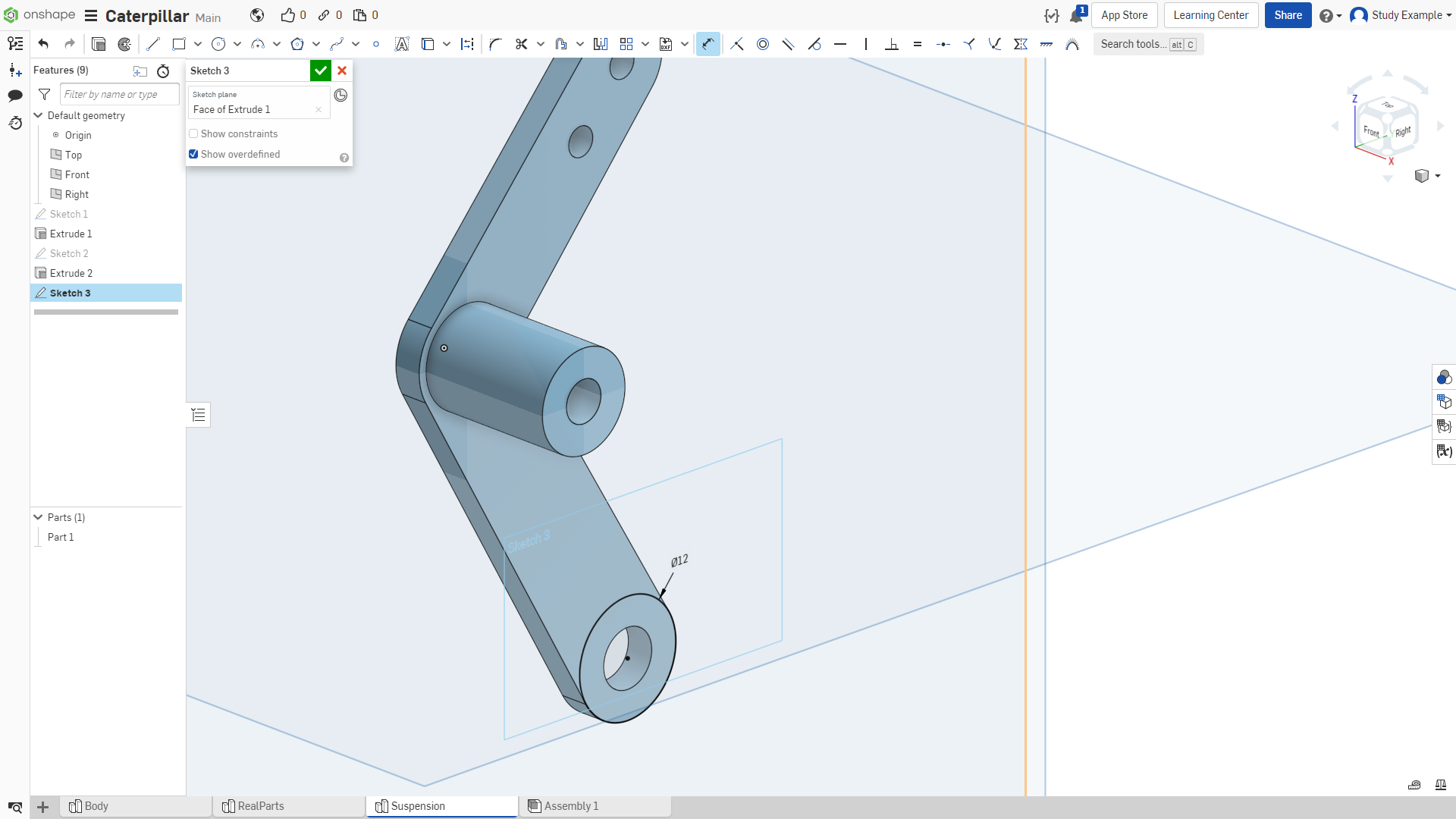The width and height of the screenshot is (1456, 819).
Task: Select the Linear pattern tool
Action: 626,44
